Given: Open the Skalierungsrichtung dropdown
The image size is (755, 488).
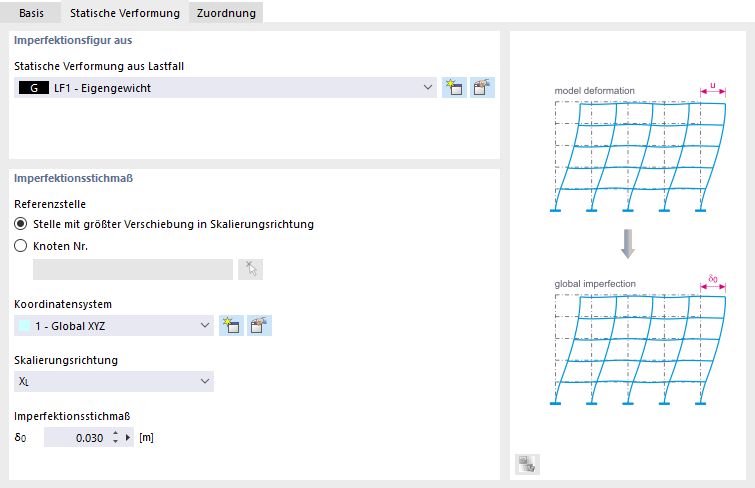Looking at the screenshot, I should point(205,381).
